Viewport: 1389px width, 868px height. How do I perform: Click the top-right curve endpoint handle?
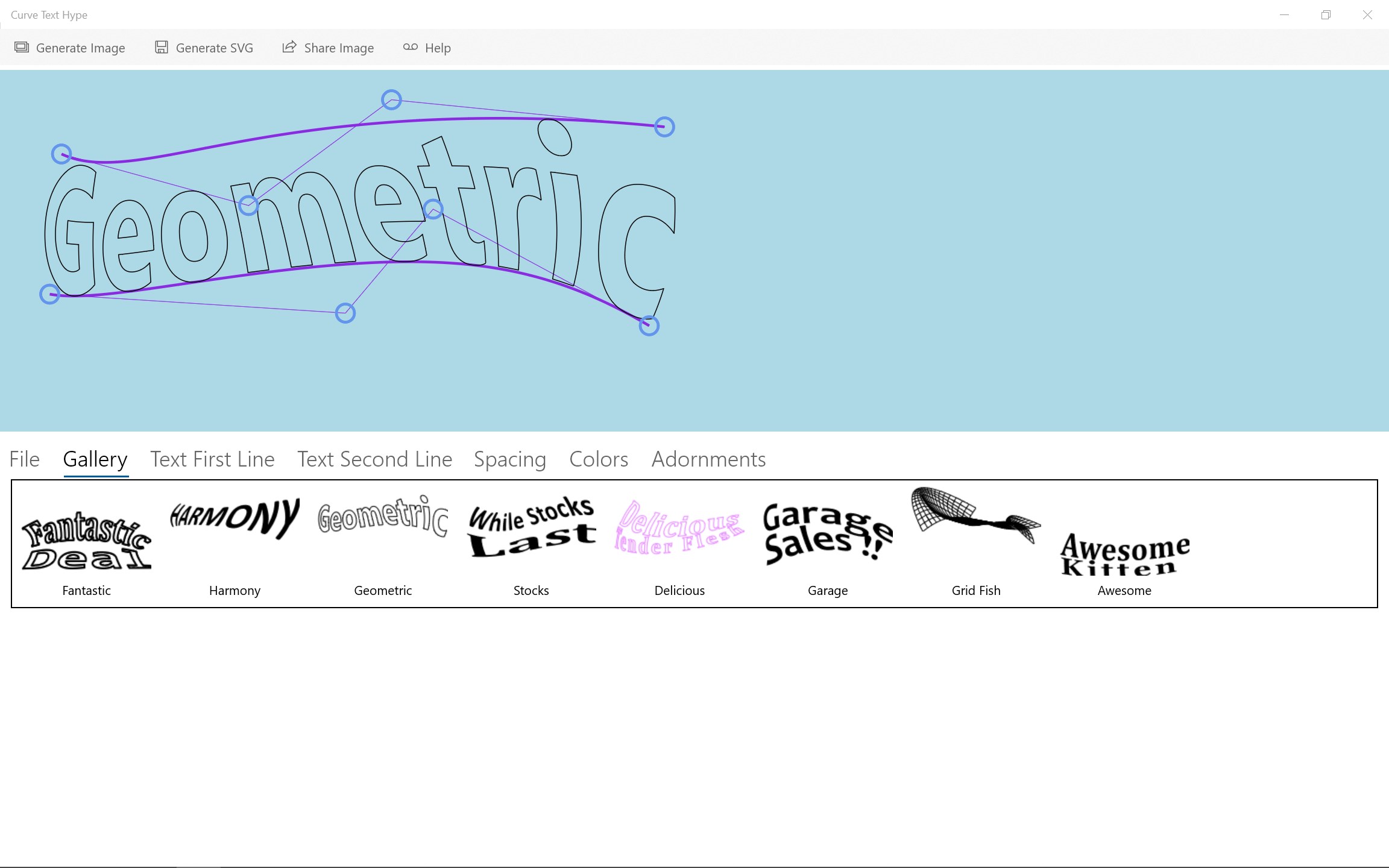point(664,127)
